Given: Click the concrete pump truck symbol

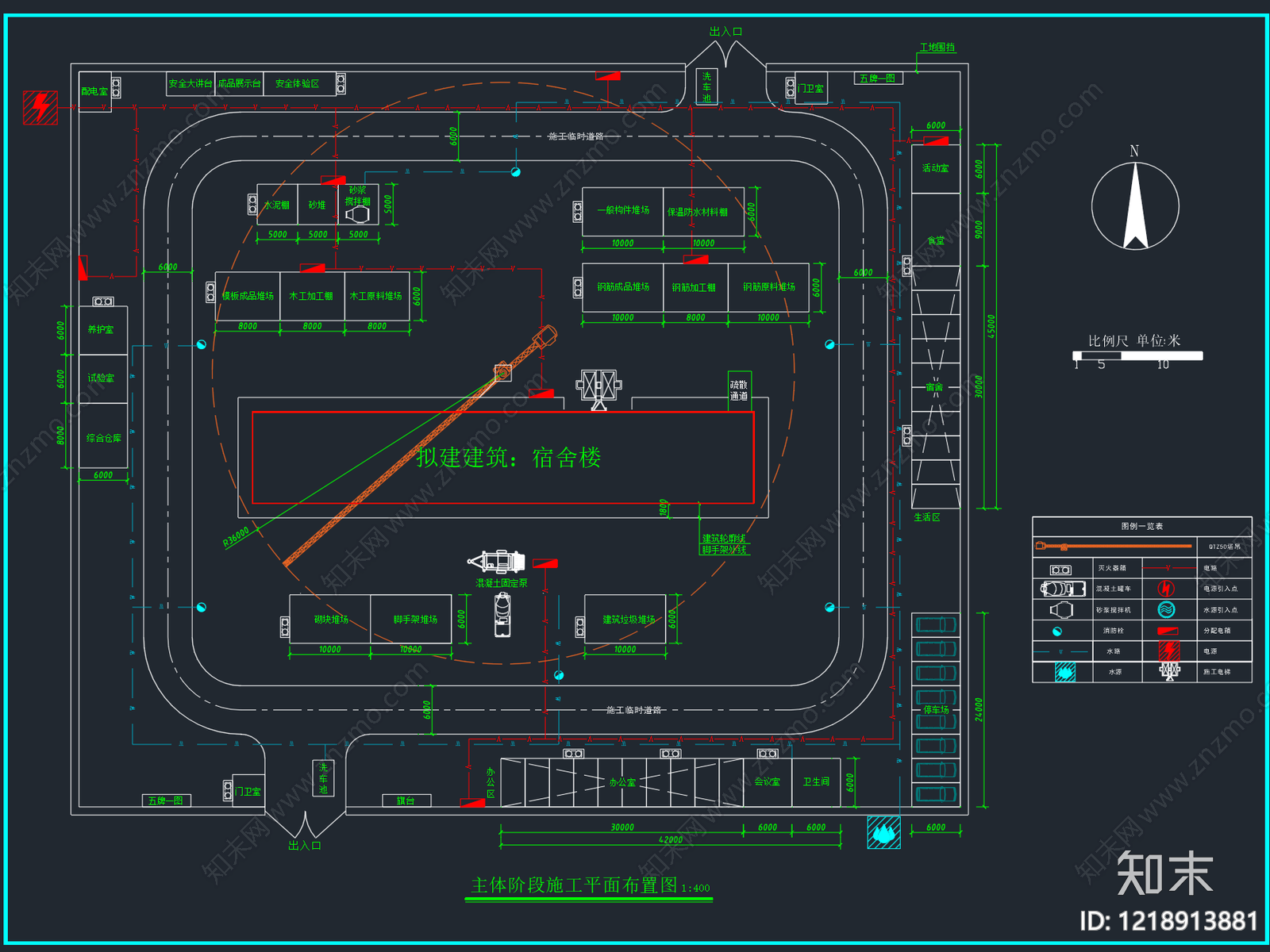Looking at the screenshot, I should click(x=497, y=562).
